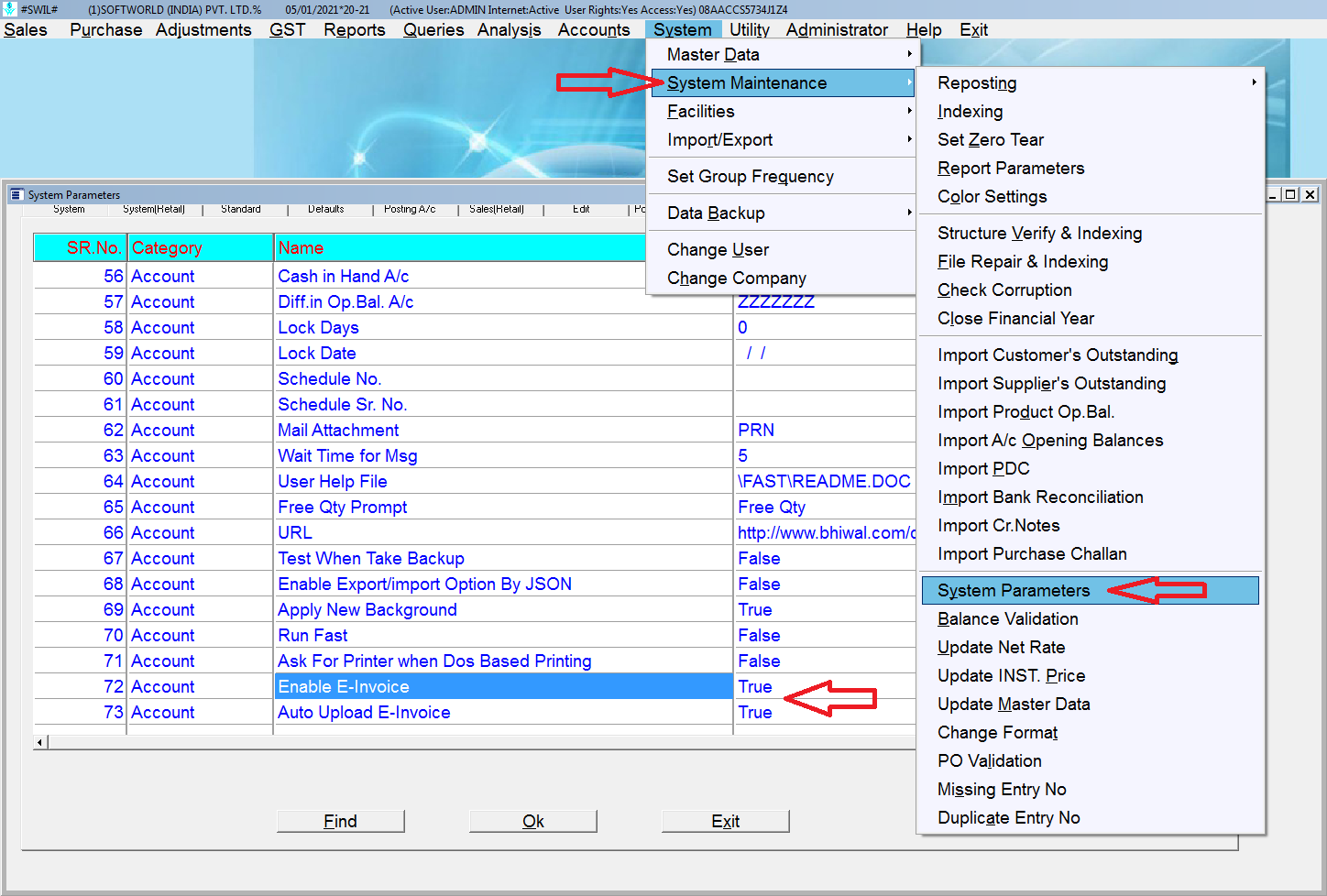Choose Import Purchase Challan
Viewport: 1327px width, 896px height.
1091,553
